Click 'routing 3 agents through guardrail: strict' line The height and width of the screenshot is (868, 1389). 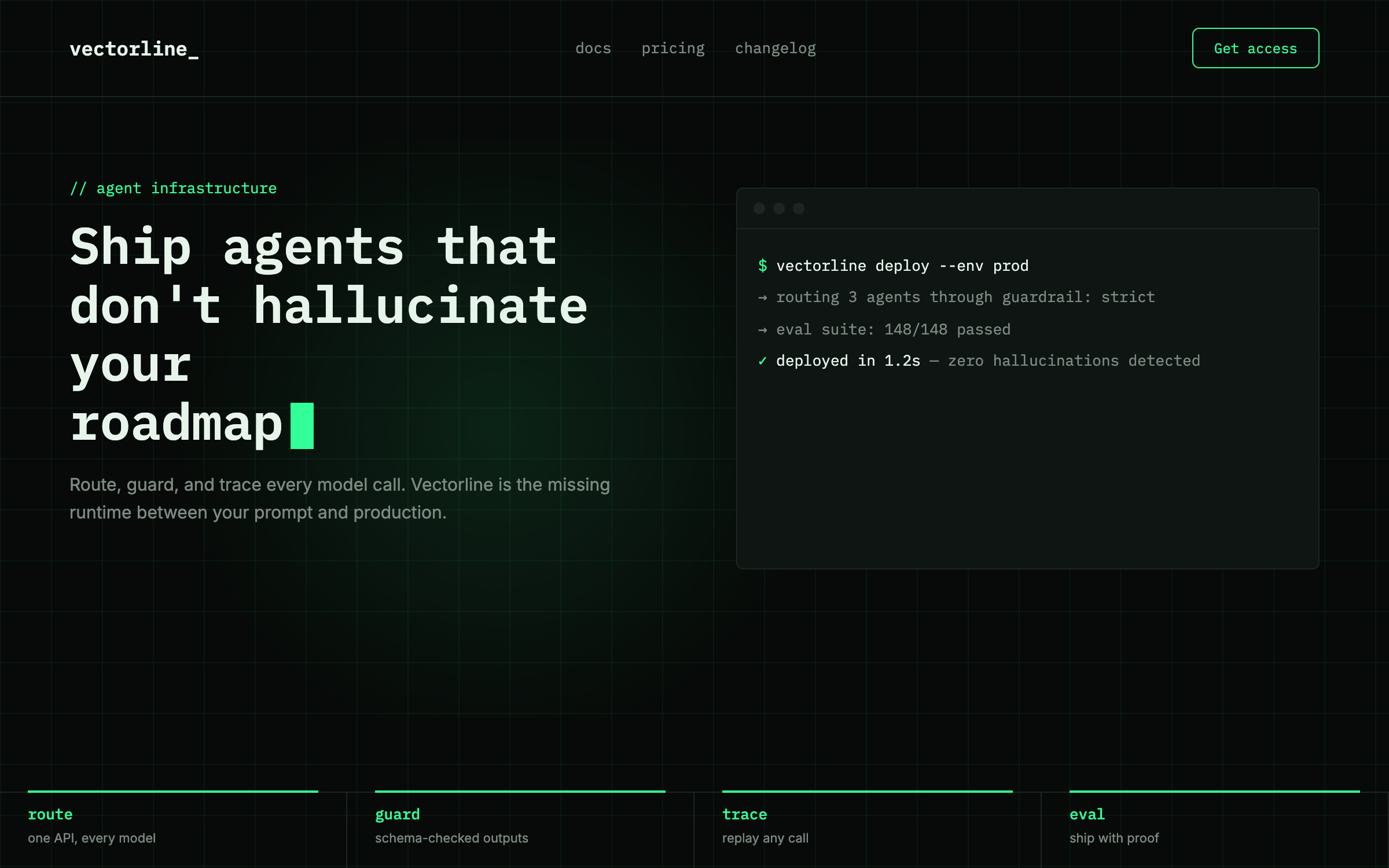(x=965, y=297)
